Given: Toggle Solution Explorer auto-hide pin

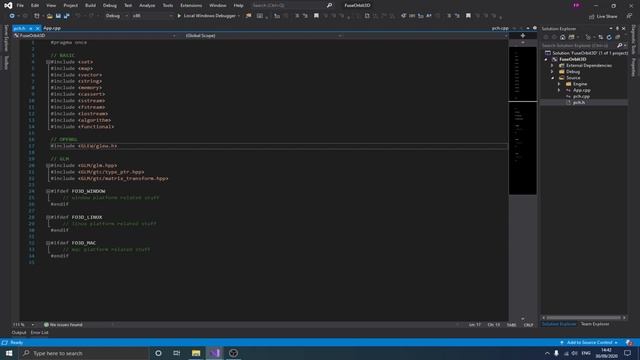Looking at the screenshot, I should click(x=617, y=29).
